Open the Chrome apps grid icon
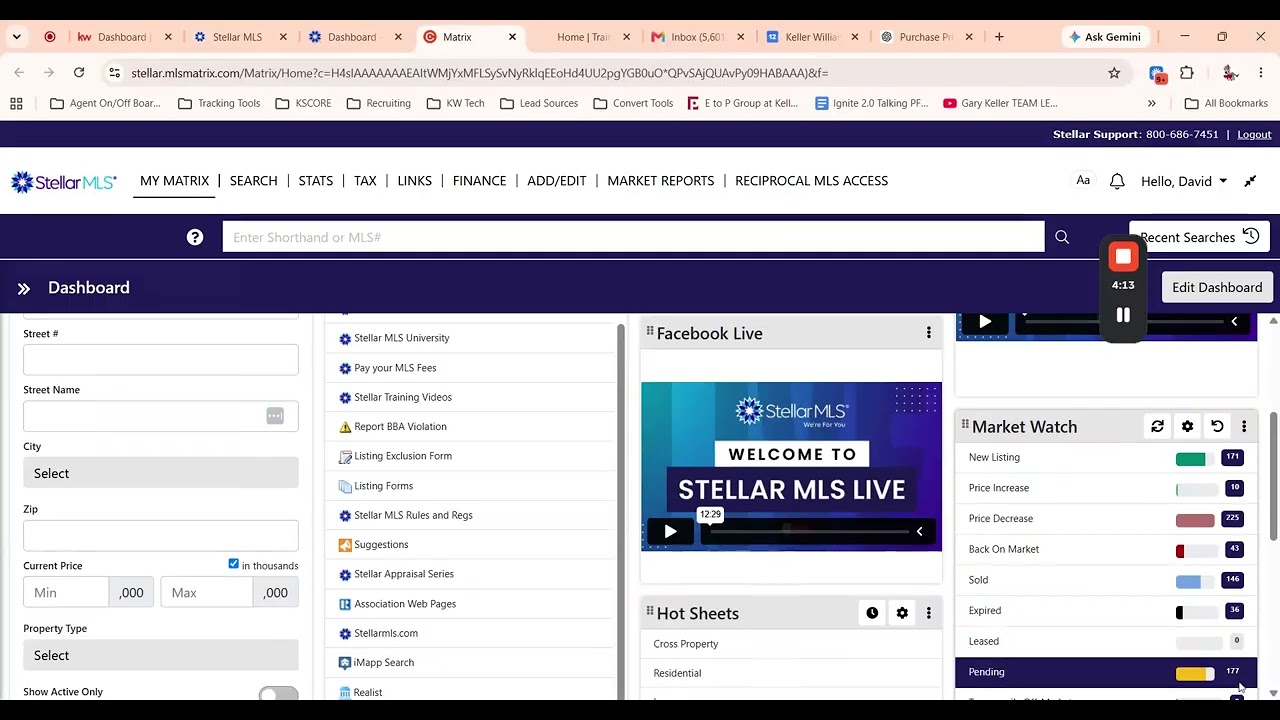Viewport: 1280px width, 720px height. point(16,103)
